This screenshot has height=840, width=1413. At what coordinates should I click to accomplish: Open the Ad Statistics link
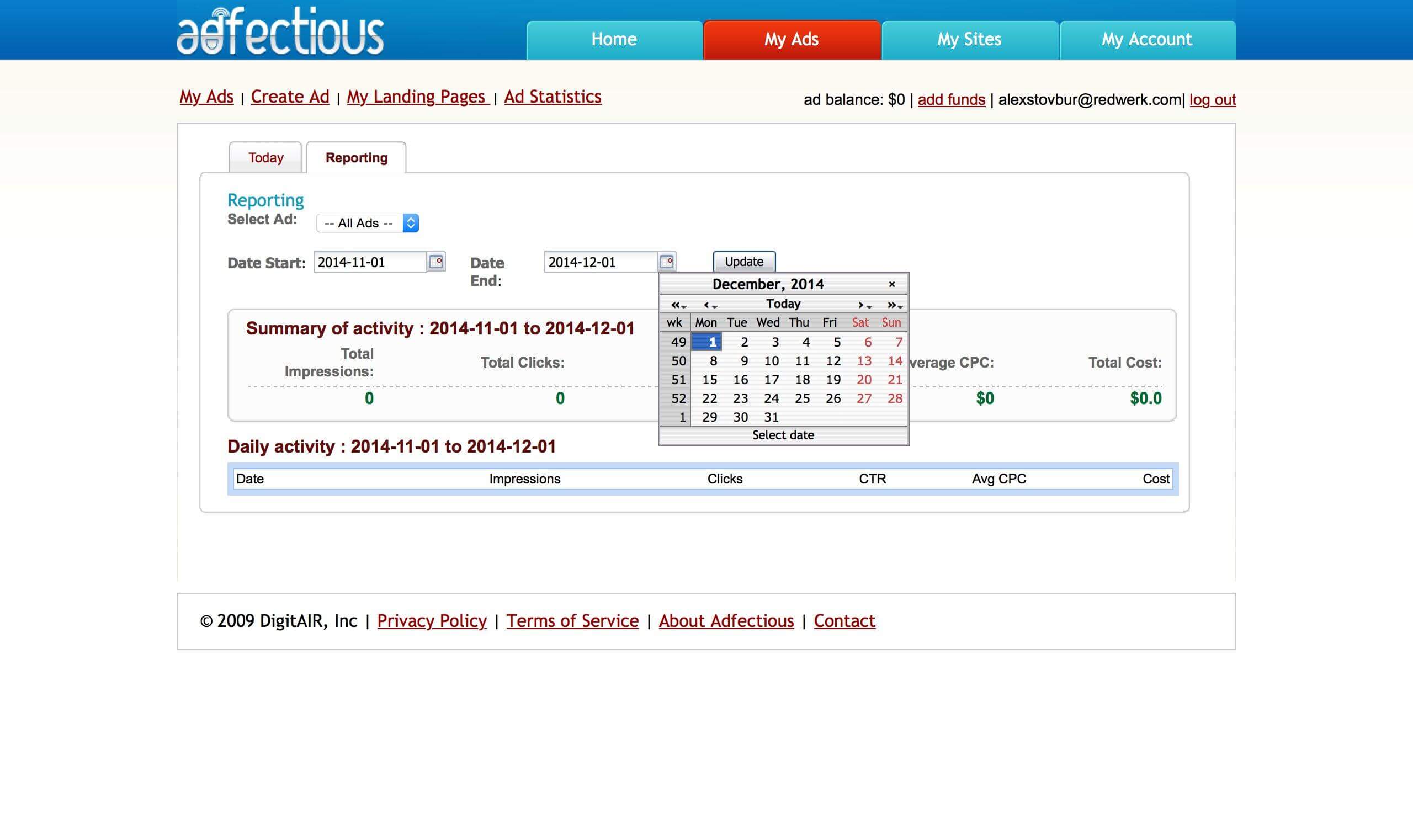pos(553,97)
